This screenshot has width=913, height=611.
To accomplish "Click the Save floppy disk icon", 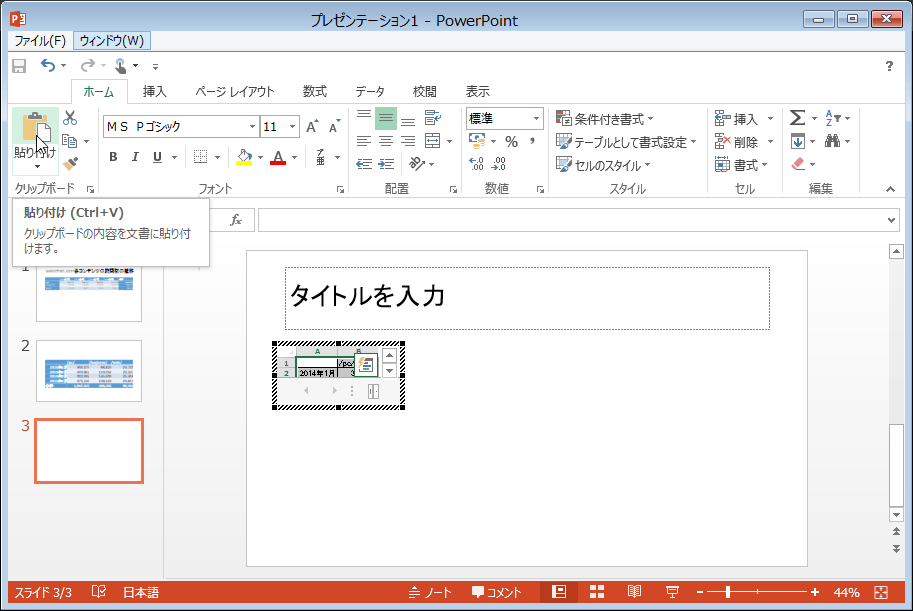I will [19, 66].
